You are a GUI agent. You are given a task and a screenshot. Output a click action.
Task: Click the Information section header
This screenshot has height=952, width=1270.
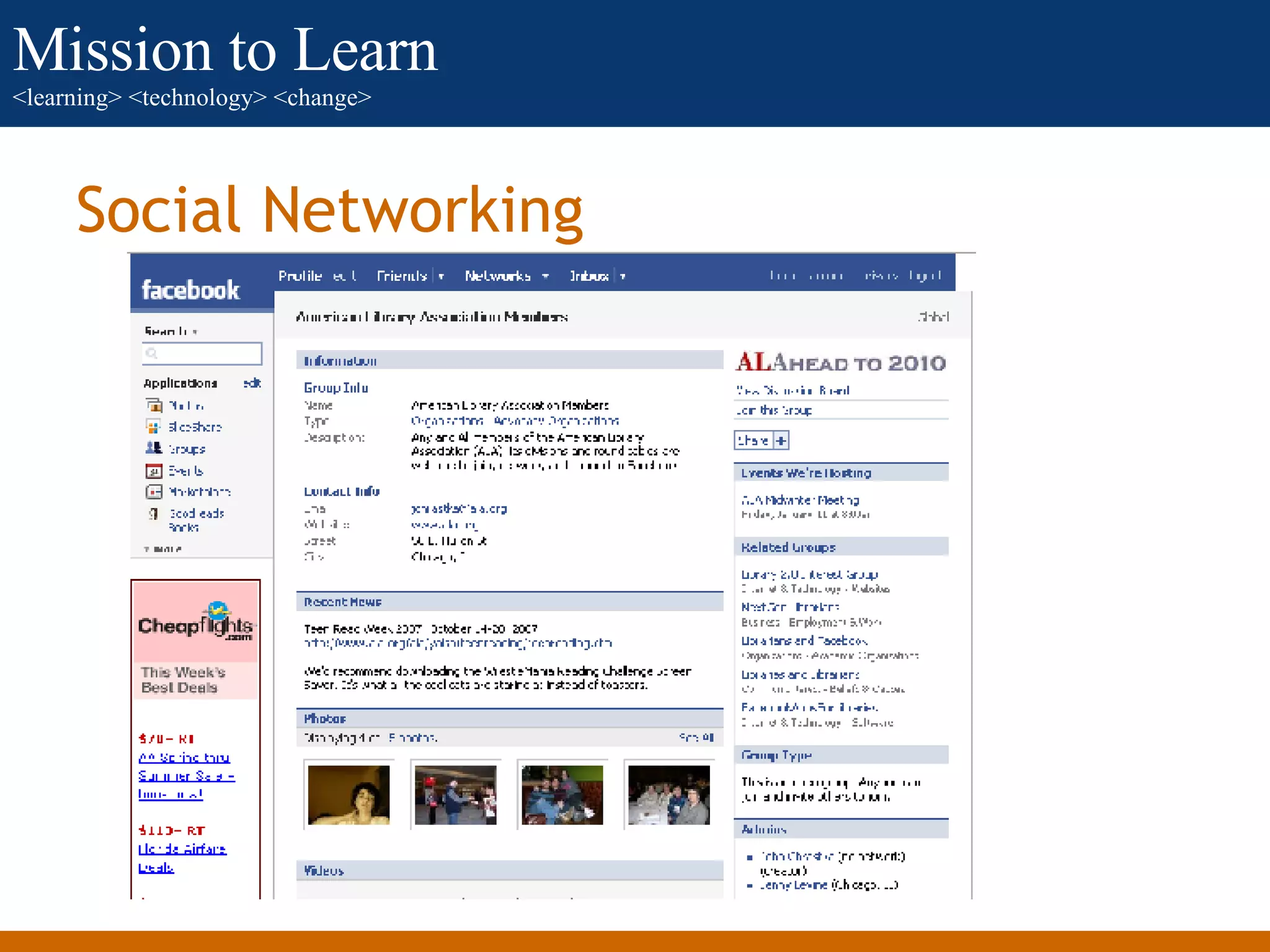(x=510, y=361)
